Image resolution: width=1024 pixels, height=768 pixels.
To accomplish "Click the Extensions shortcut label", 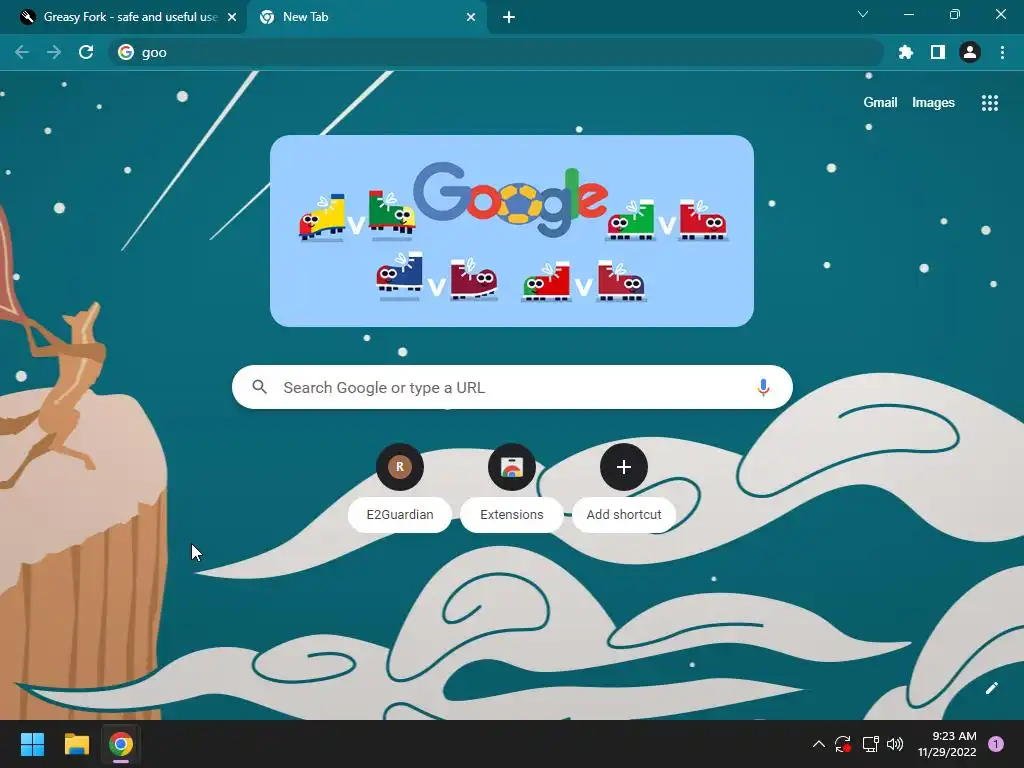I will (511, 515).
